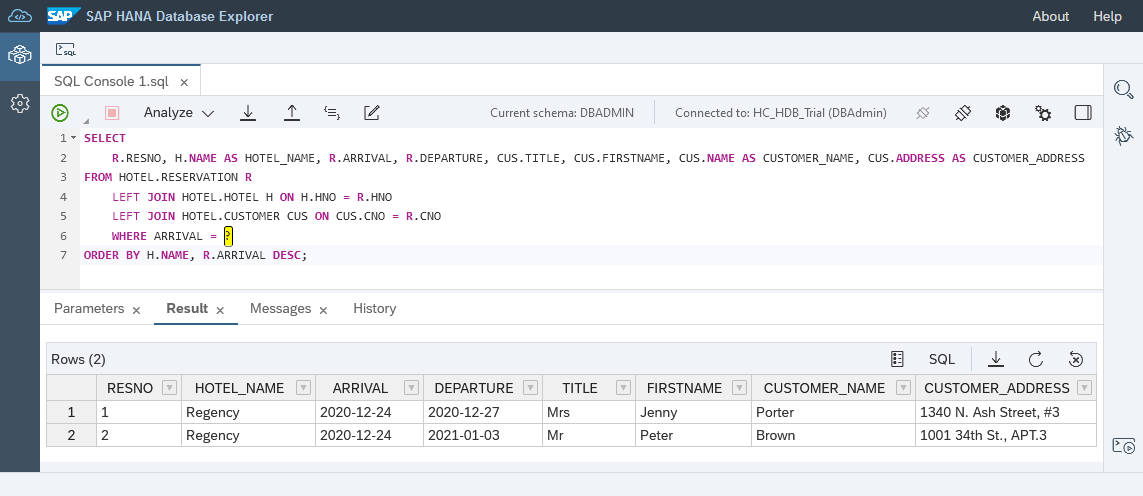This screenshot has height=496, width=1143.
Task: Run the SQL statement with green play button
Action: (x=60, y=112)
